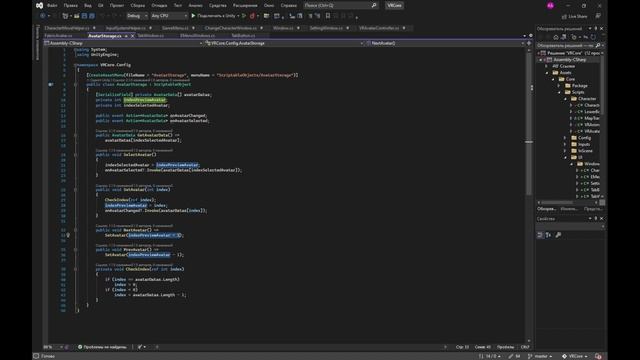Click the Solution Explorer home icon
The height and width of the screenshot is (360, 640).
click(x=556, y=37)
